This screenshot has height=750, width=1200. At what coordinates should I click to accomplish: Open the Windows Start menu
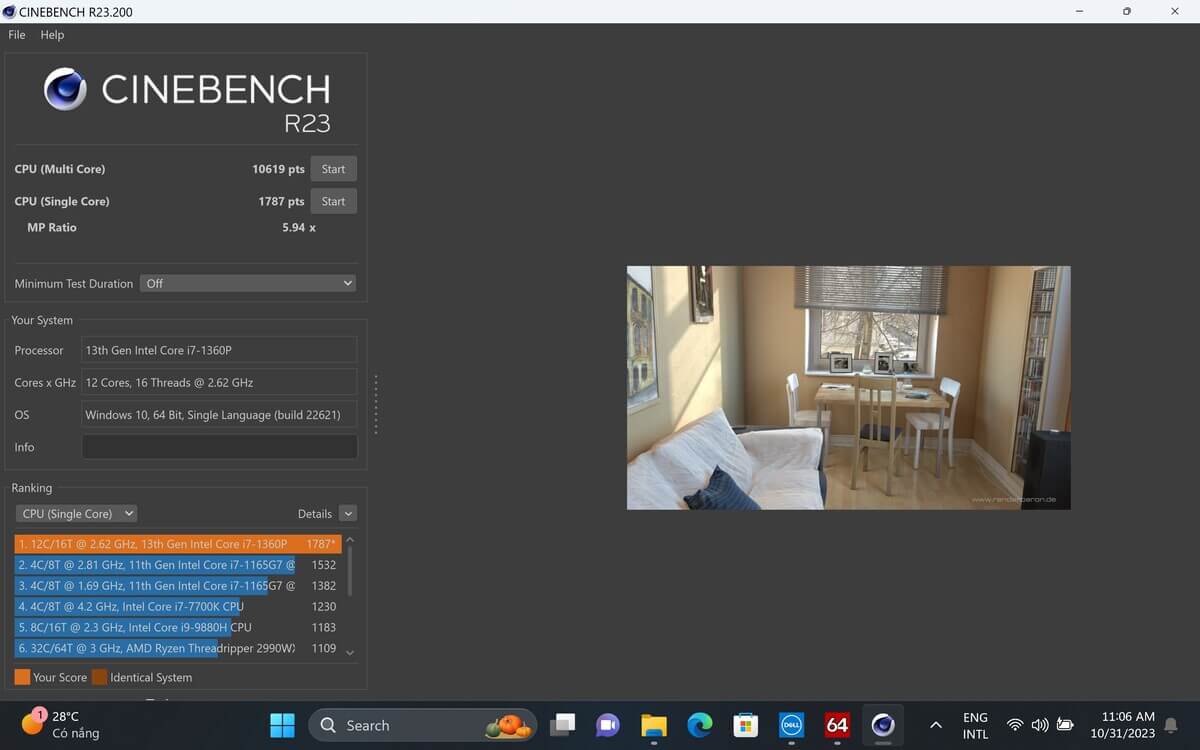click(x=282, y=725)
